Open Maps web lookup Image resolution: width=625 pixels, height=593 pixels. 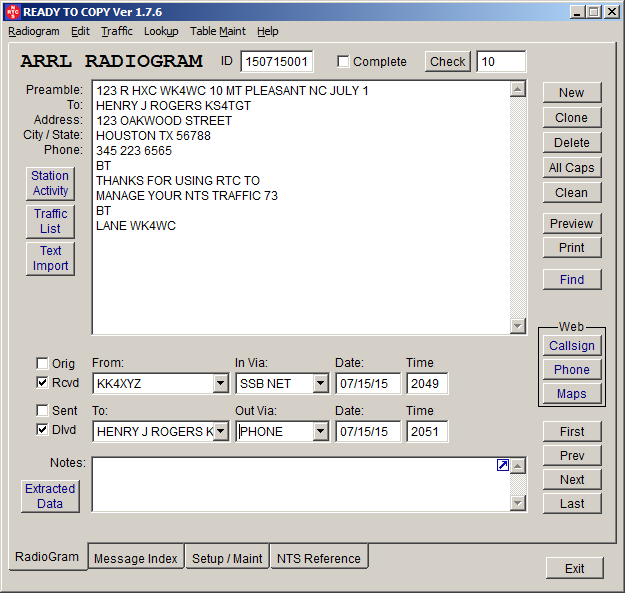click(572, 394)
